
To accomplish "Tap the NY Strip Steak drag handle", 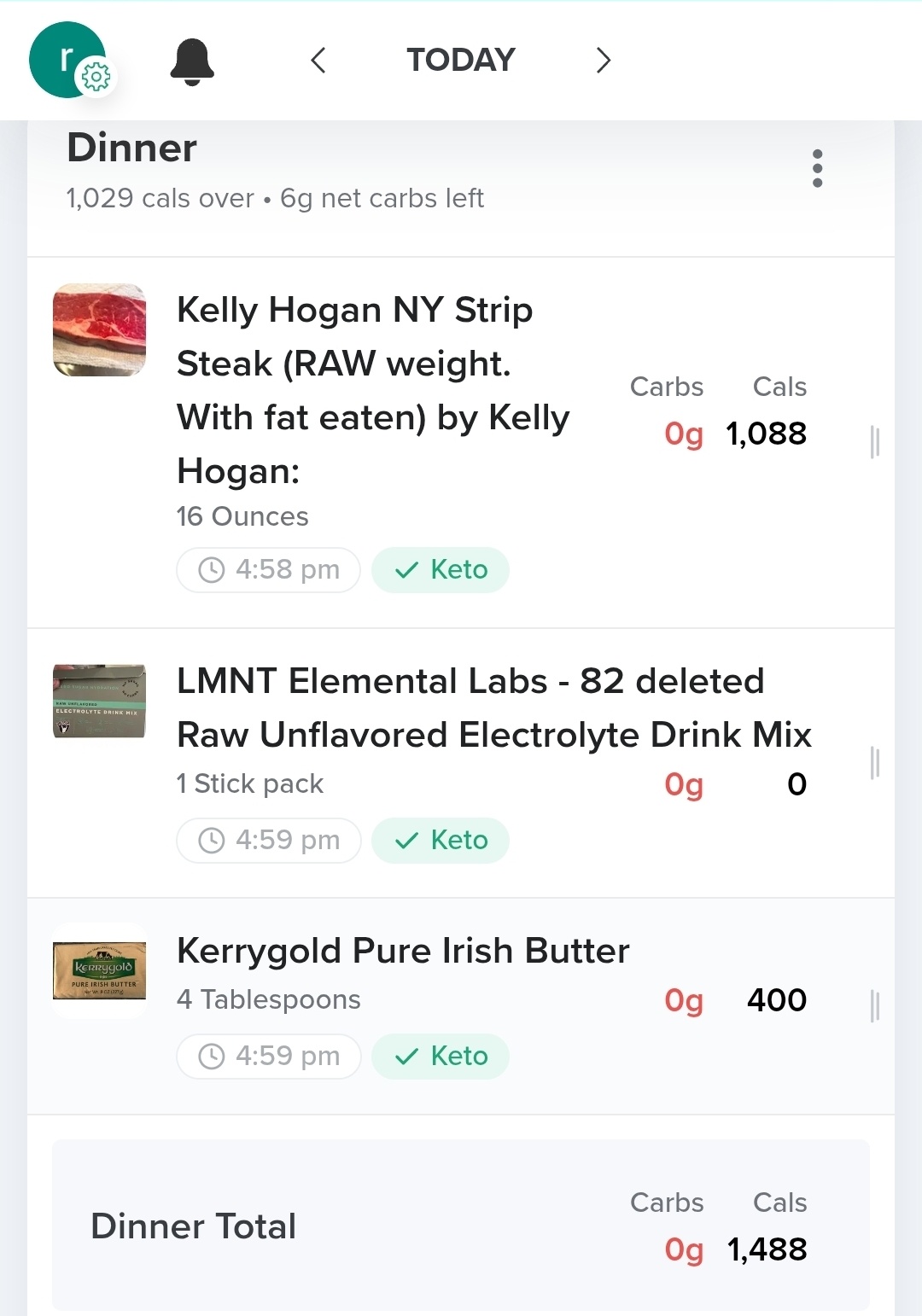I will pyautogui.click(x=874, y=442).
